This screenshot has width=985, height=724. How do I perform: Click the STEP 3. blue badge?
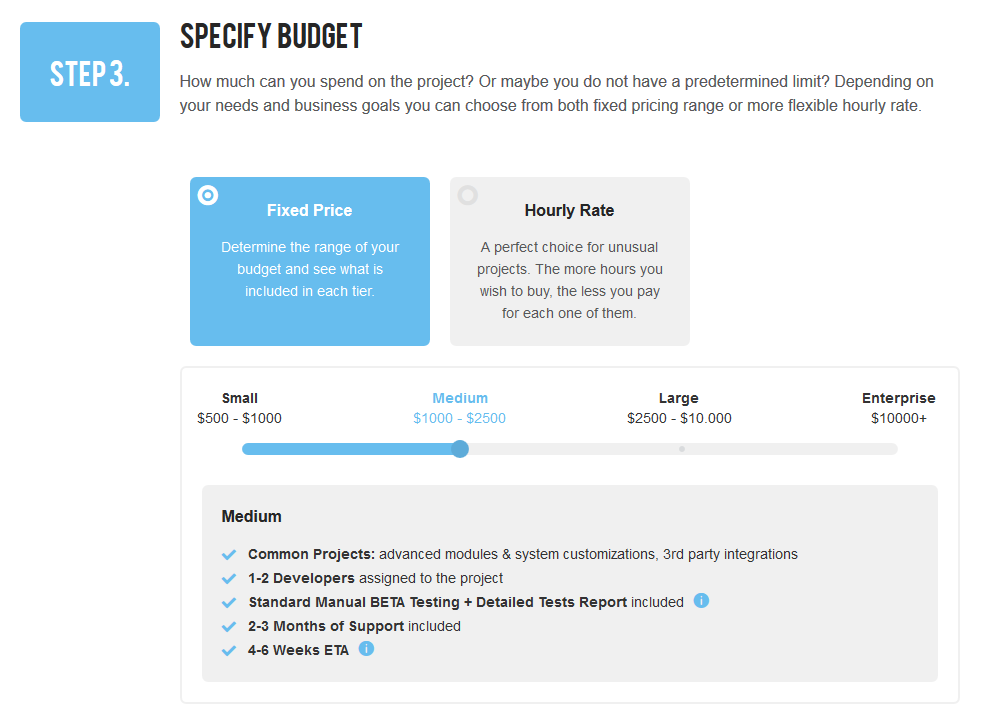pyautogui.click(x=90, y=72)
